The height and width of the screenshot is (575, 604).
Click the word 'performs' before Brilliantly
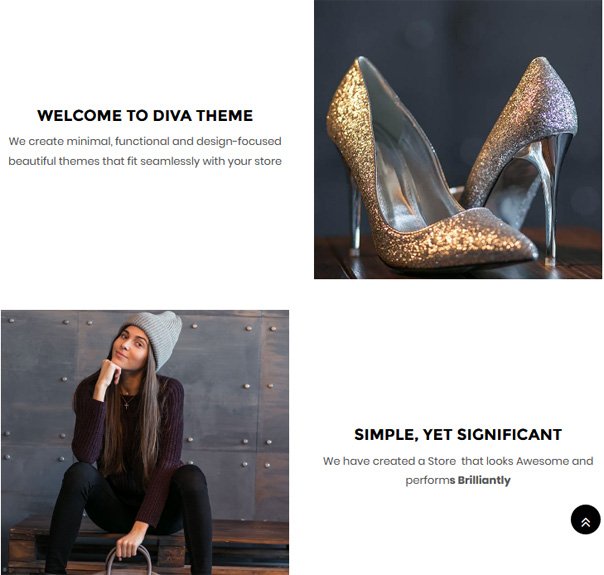pyautogui.click(x=430, y=481)
